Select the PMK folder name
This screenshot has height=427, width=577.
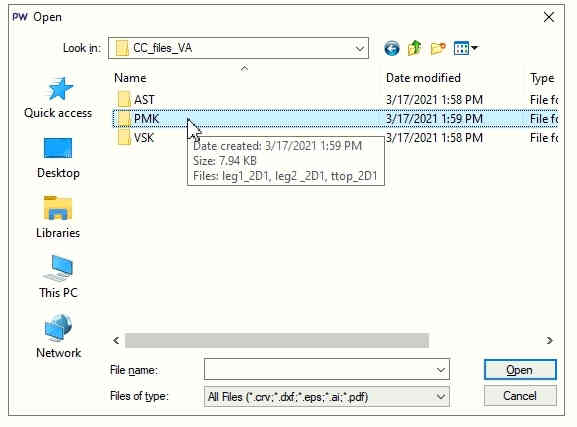(146, 119)
